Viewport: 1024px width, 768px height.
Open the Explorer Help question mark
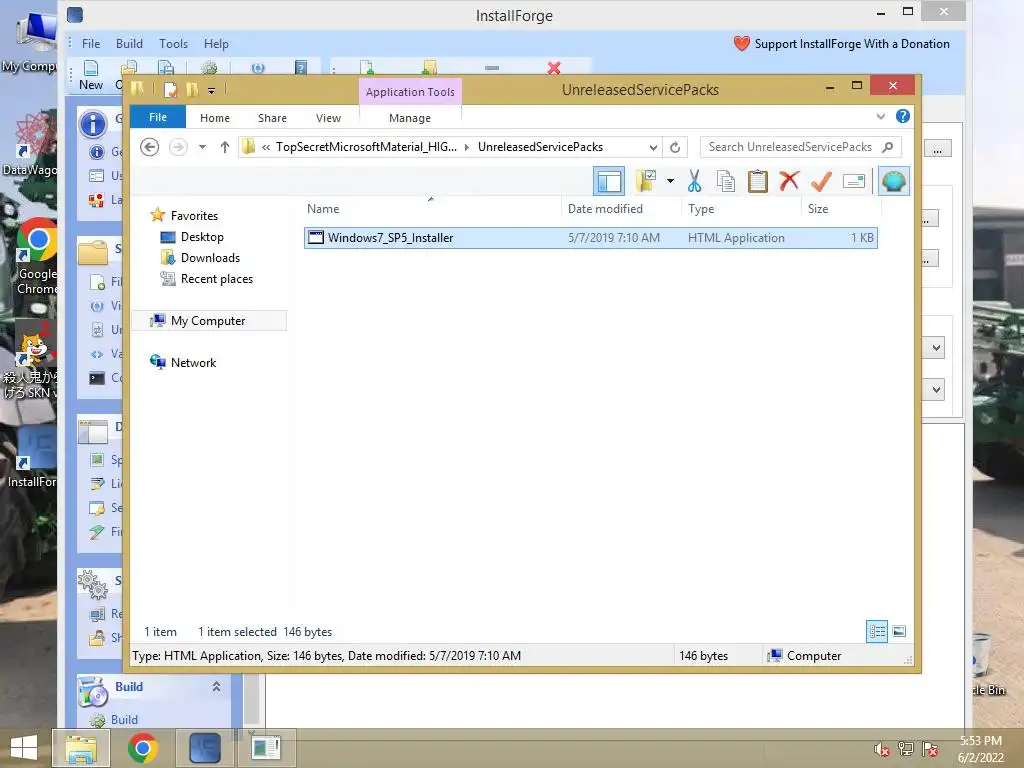(x=903, y=116)
